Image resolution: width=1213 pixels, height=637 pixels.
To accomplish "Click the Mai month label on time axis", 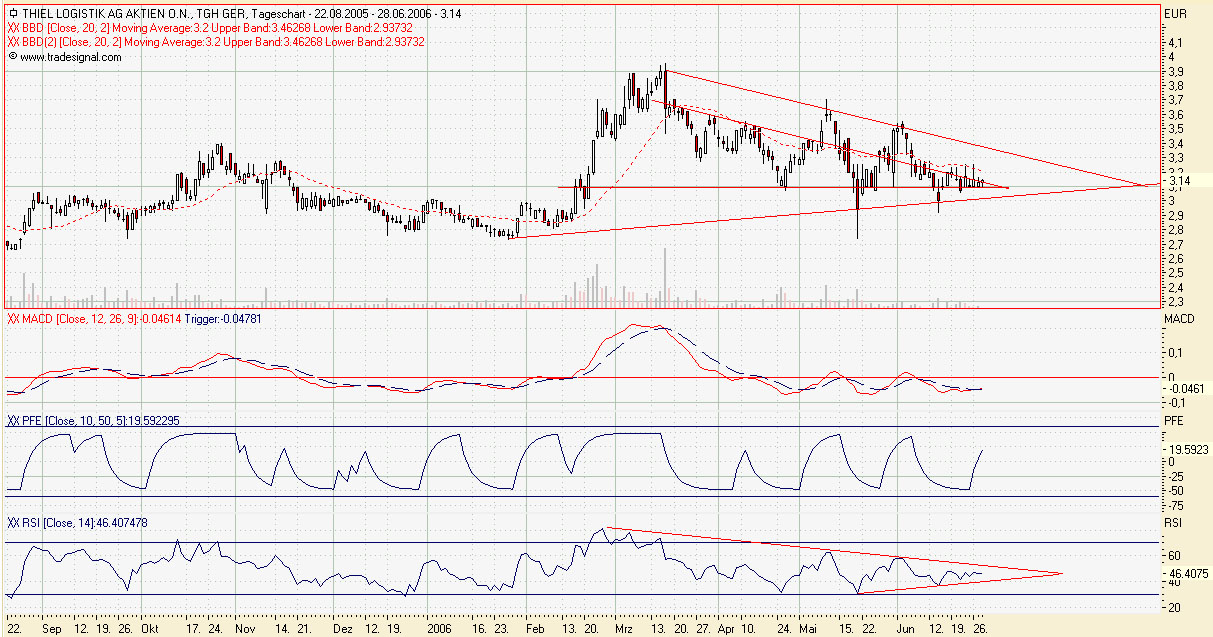I will coord(810,631).
